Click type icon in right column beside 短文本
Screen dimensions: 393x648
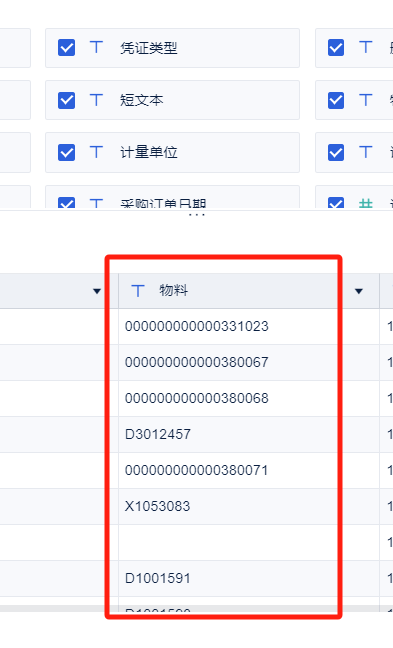click(x=366, y=100)
